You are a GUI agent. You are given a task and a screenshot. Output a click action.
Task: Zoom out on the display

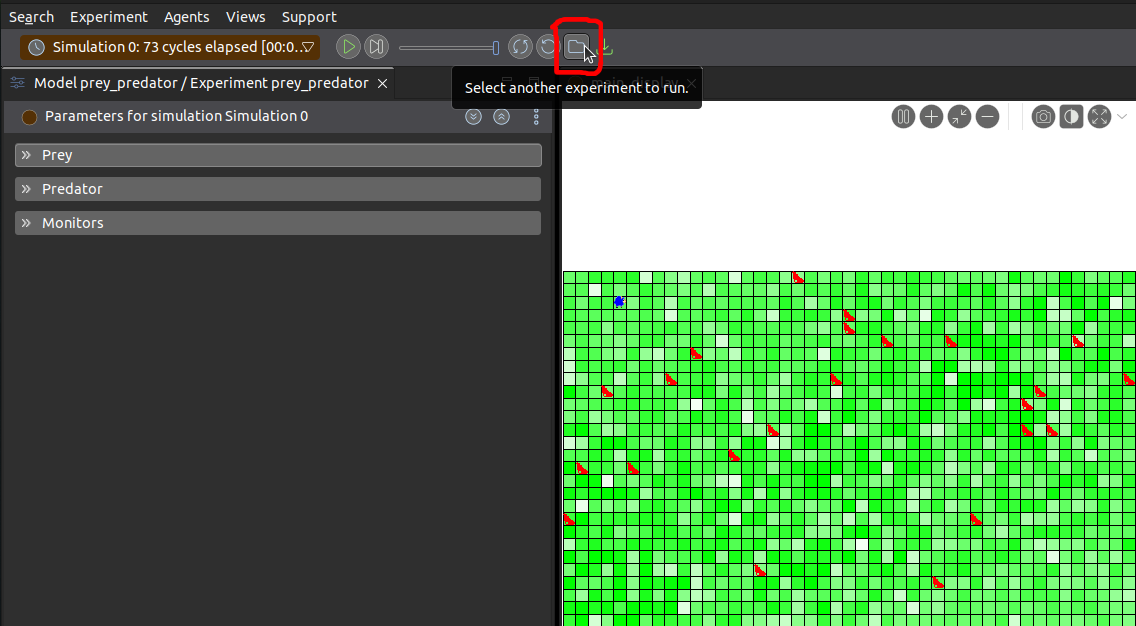(x=987, y=117)
